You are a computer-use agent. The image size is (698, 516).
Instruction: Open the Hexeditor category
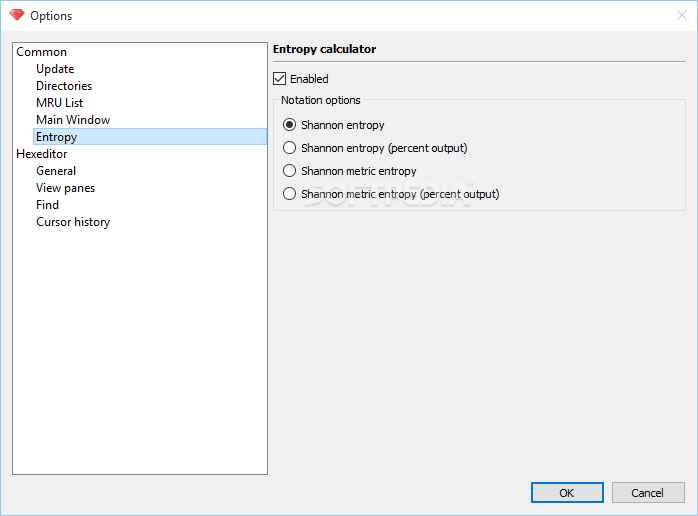pyautogui.click(x=42, y=154)
